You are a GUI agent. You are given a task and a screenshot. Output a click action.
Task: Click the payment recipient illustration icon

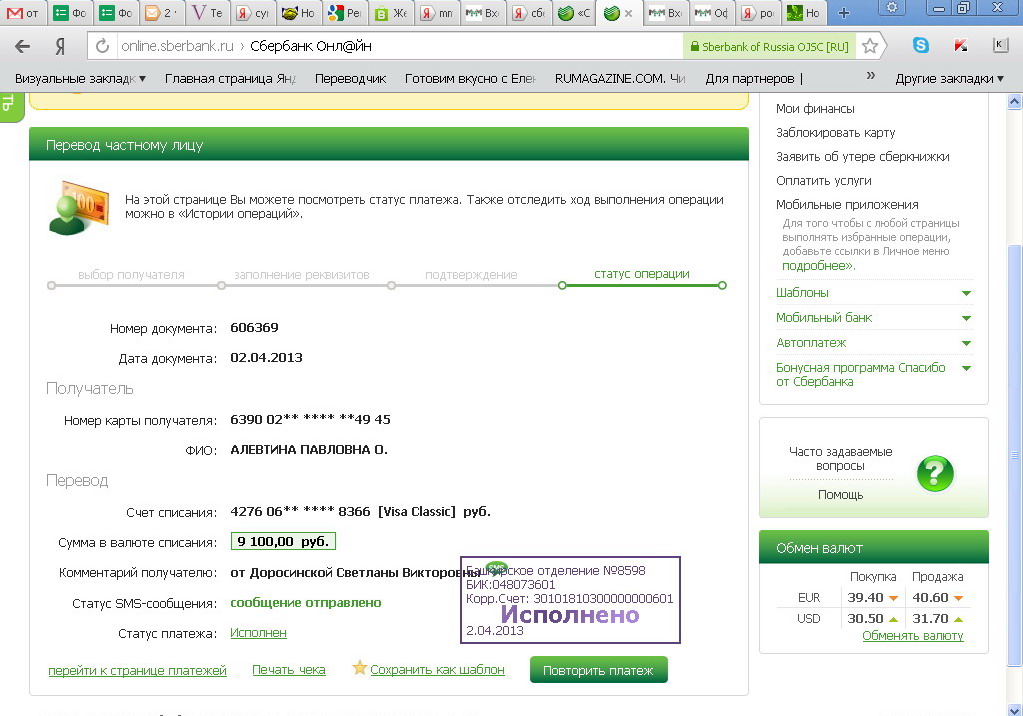(78, 207)
